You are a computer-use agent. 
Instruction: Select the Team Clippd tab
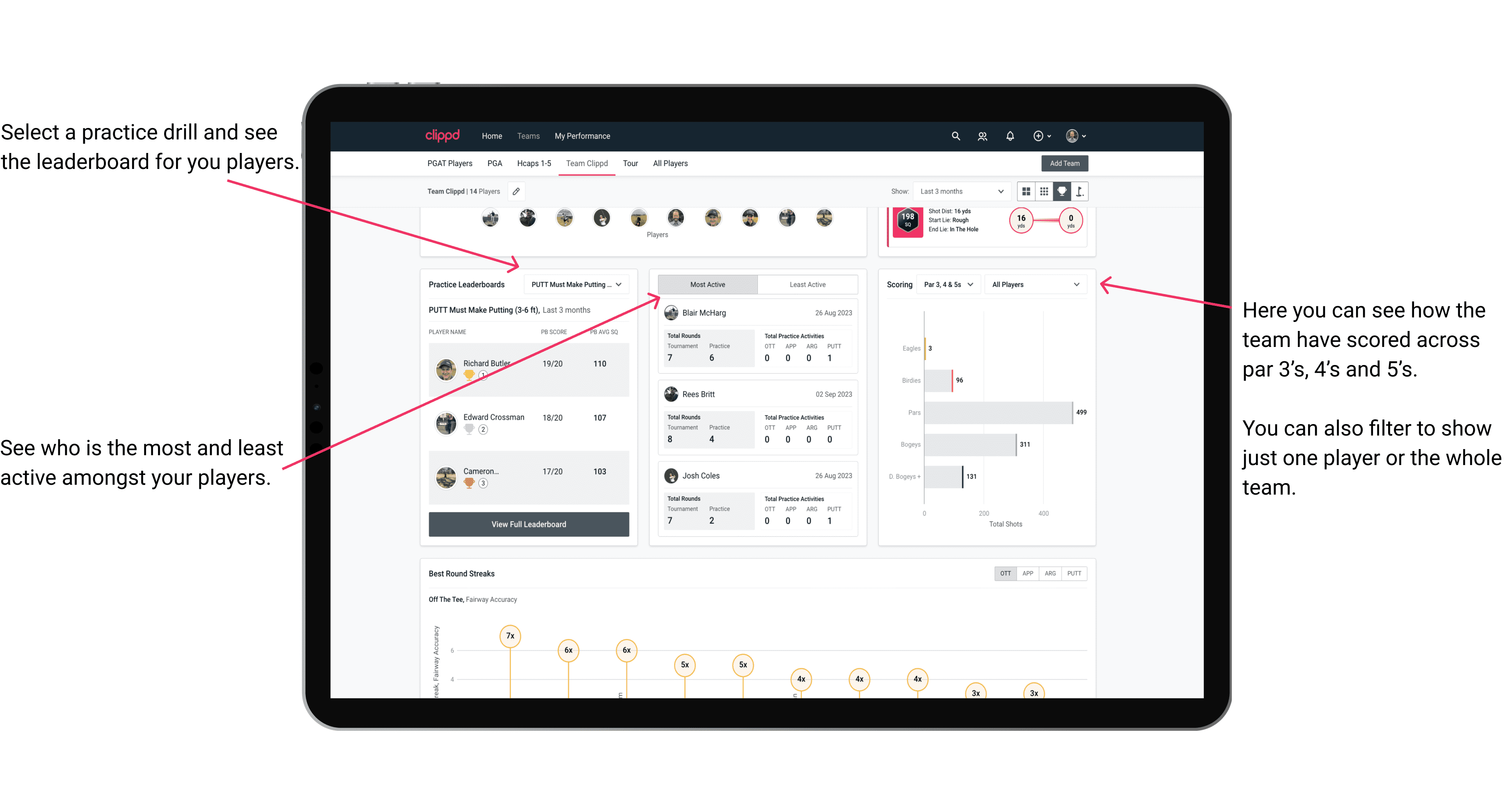pos(588,163)
